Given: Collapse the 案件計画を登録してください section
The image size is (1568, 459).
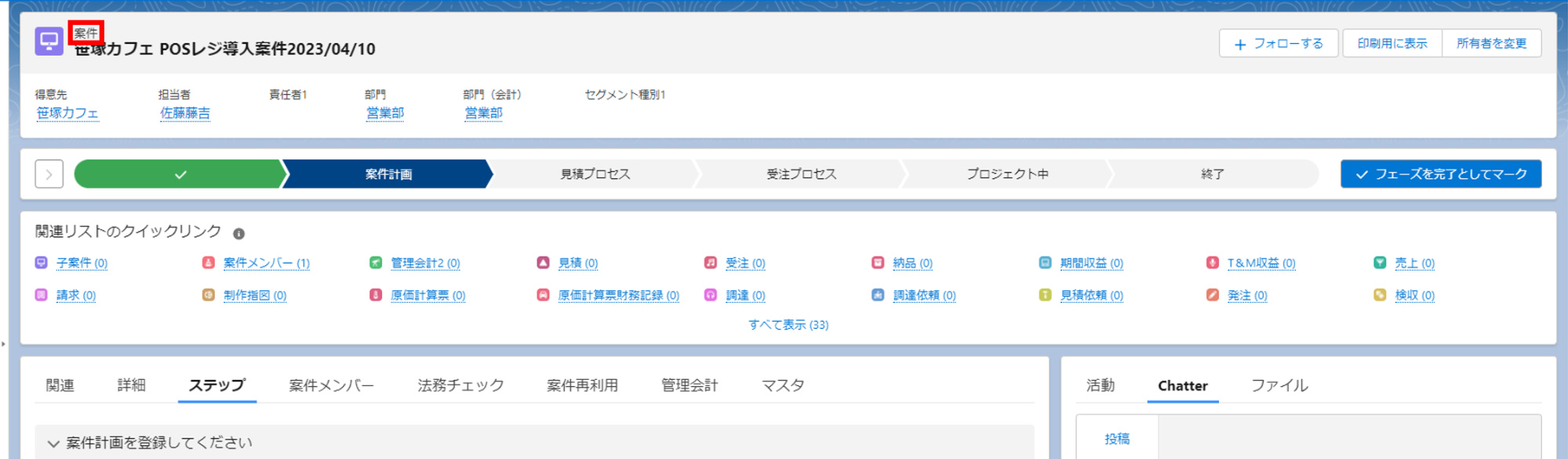Looking at the screenshot, I should [53, 443].
